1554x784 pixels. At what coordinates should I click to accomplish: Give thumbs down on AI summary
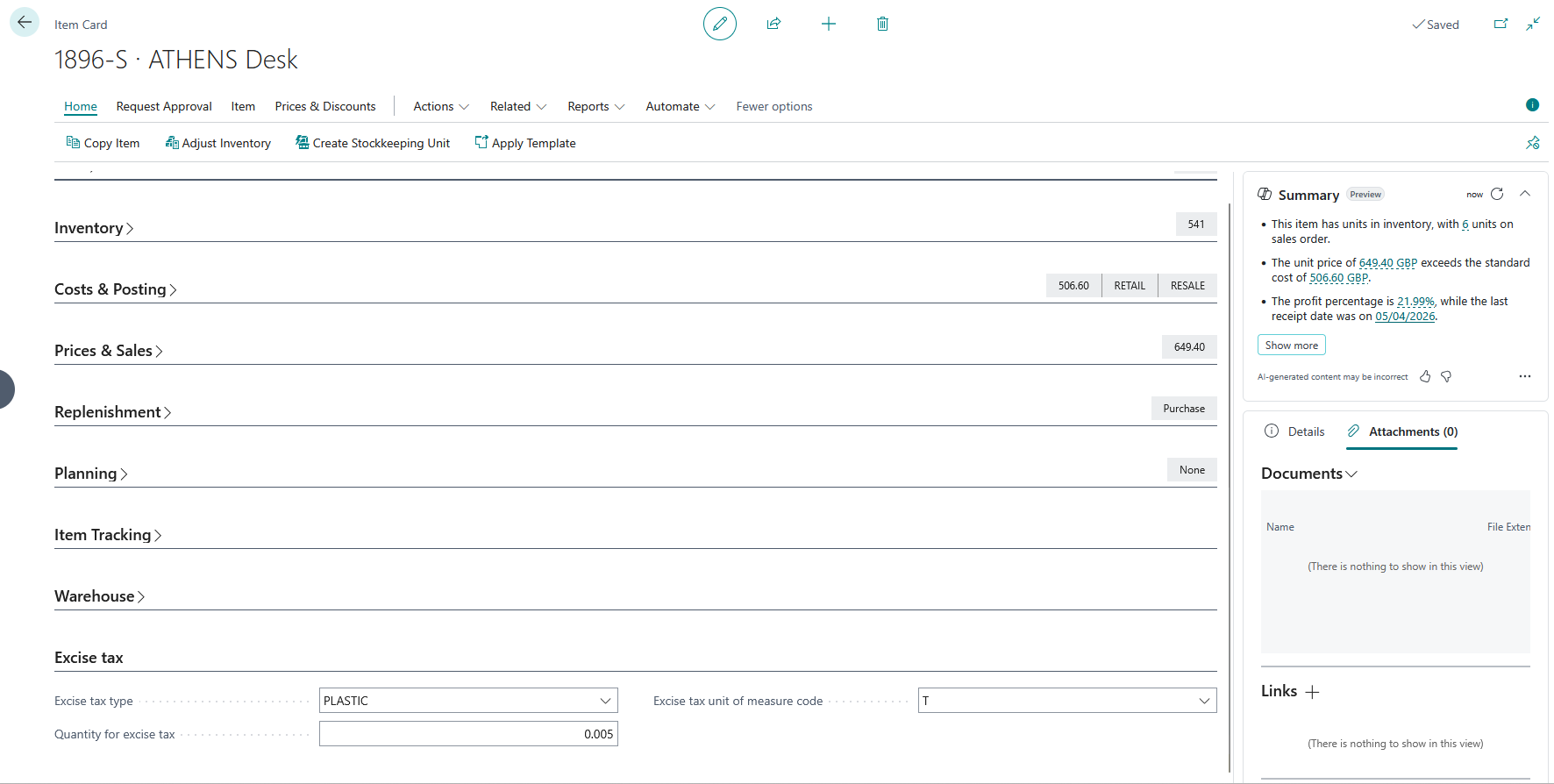point(1446,376)
